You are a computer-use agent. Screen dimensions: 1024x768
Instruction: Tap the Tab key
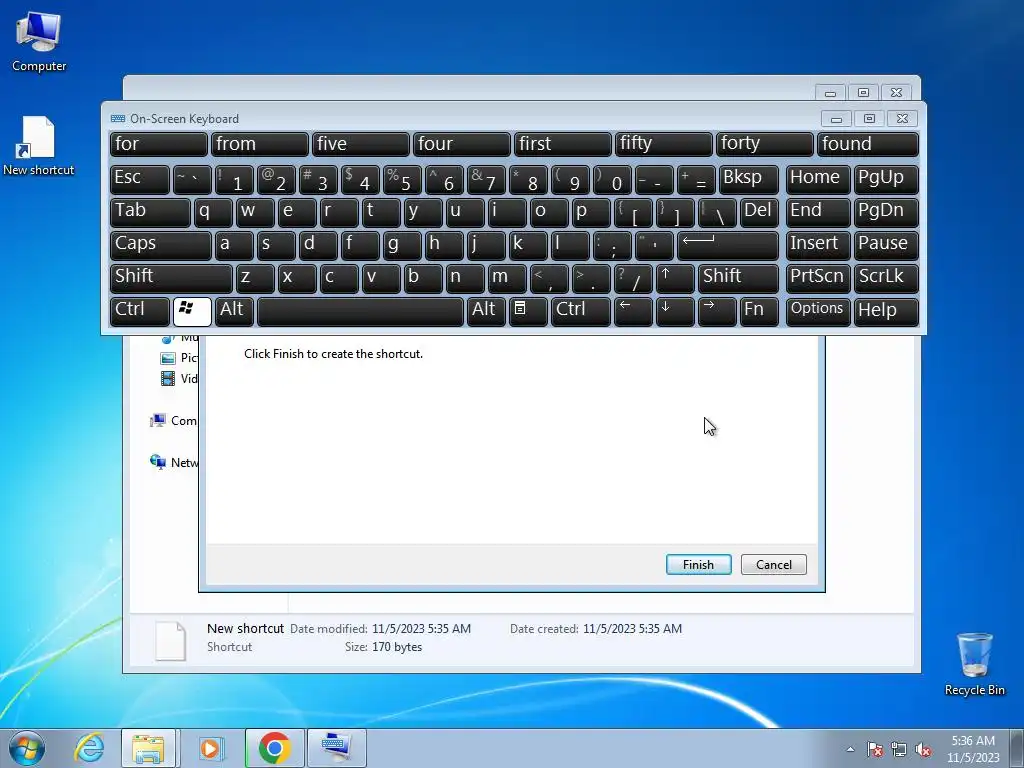[150, 212]
